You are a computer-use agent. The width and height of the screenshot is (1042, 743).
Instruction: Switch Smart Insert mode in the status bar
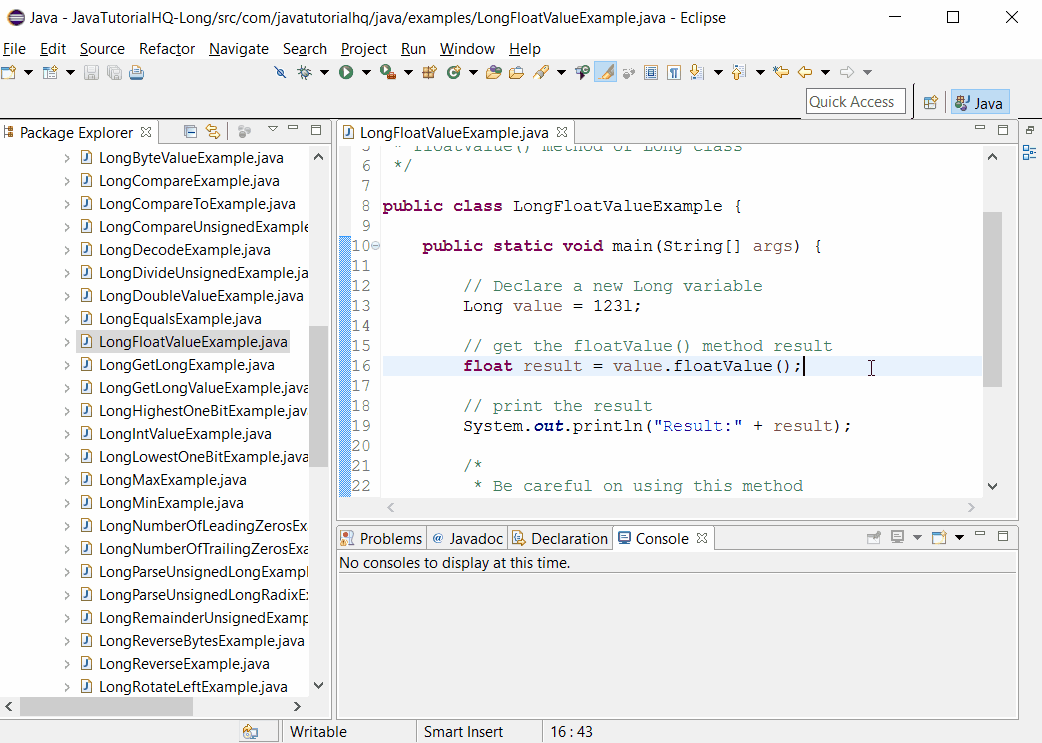[463, 731]
